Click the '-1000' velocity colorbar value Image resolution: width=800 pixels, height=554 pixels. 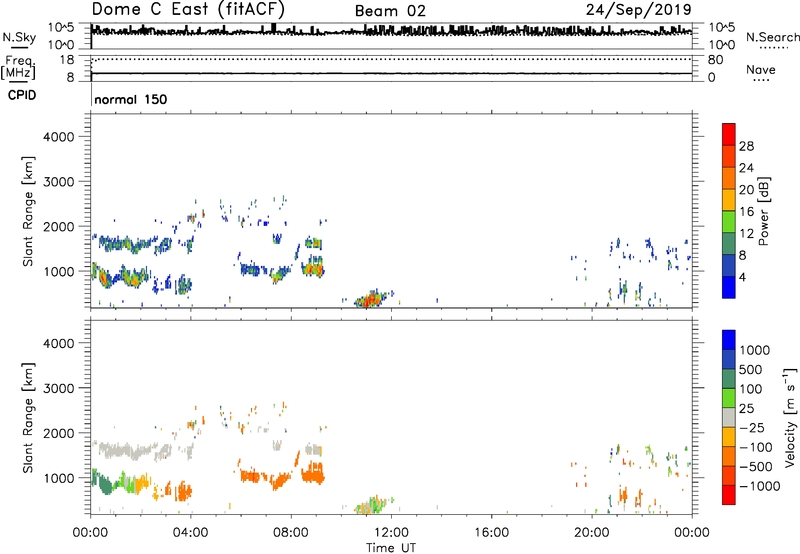click(759, 486)
